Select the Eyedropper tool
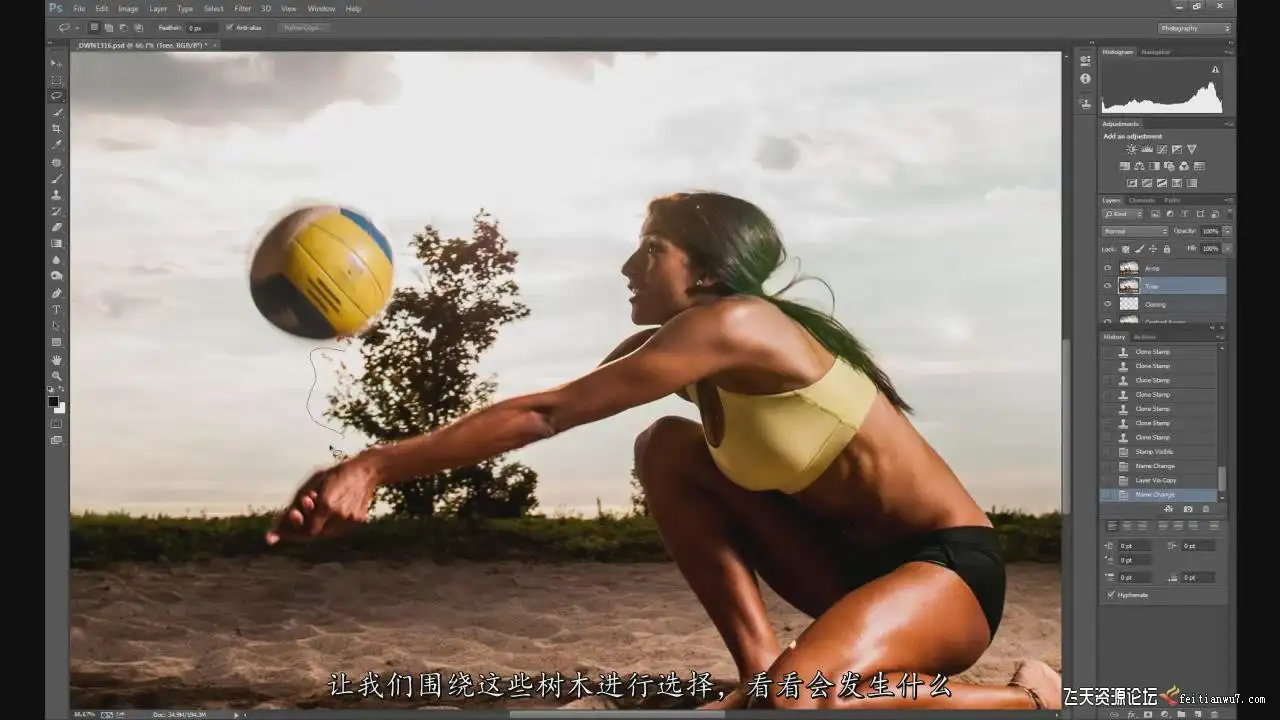This screenshot has width=1280, height=720. [x=57, y=145]
